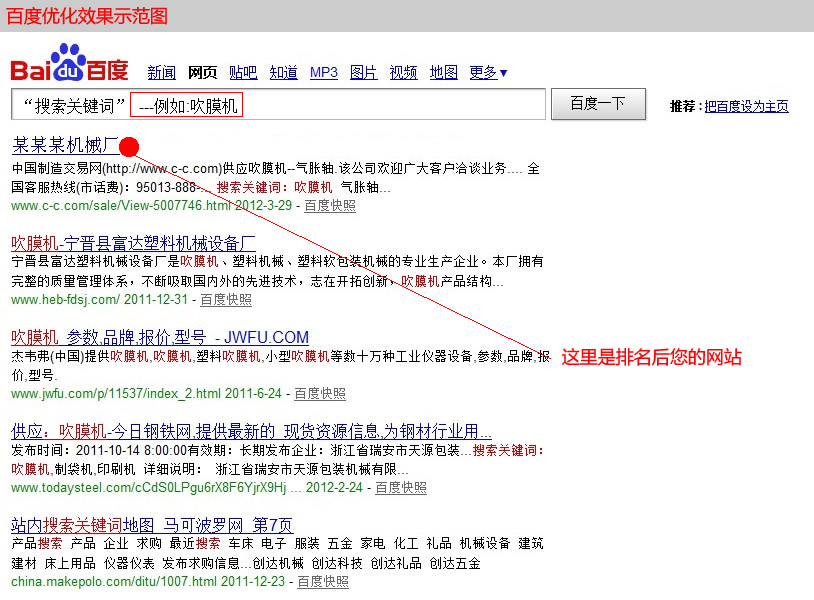Click snippet text 中国制造交易网 description
Viewport: 814px width, 600px height.
pyautogui.click(x=276, y=178)
